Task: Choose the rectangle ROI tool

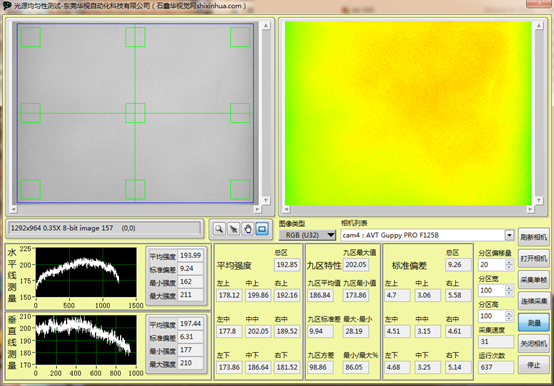Action: (262, 229)
